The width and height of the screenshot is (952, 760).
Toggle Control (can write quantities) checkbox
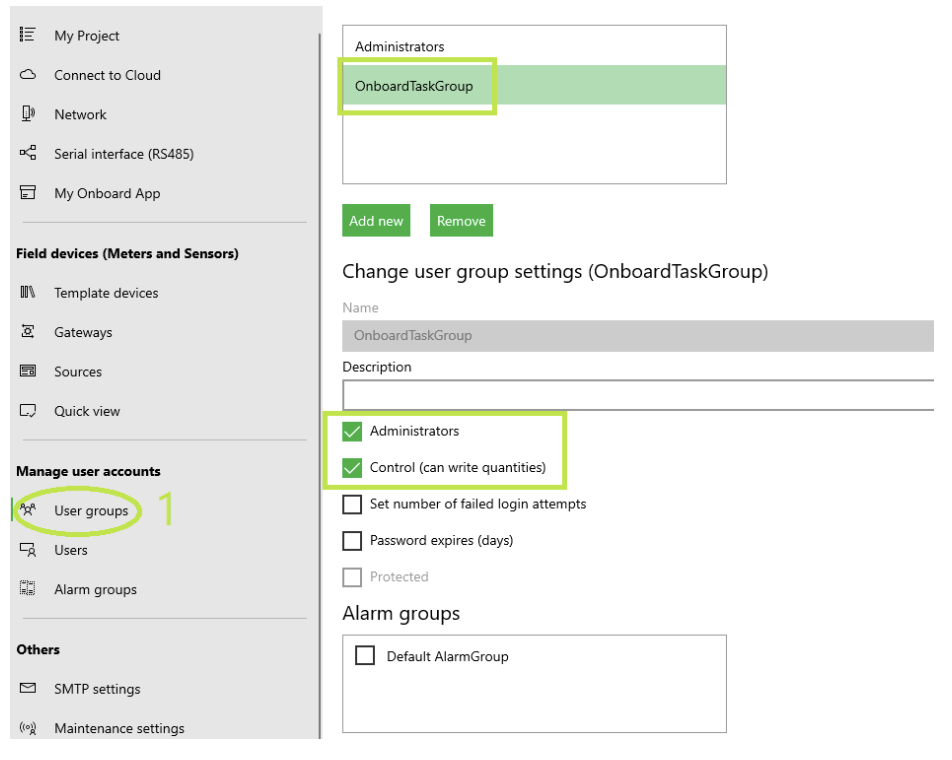click(x=352, y=468)
